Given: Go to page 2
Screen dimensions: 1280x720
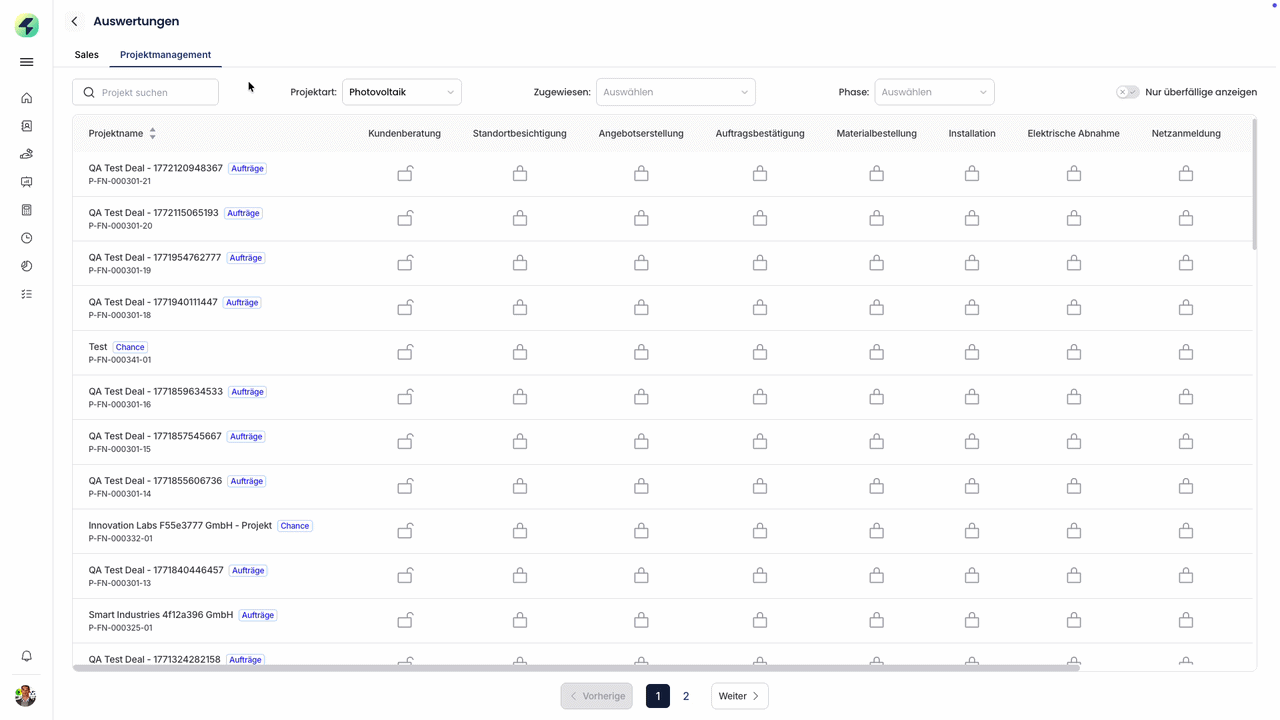Looking at the screenshot, I should click(686, 696).
